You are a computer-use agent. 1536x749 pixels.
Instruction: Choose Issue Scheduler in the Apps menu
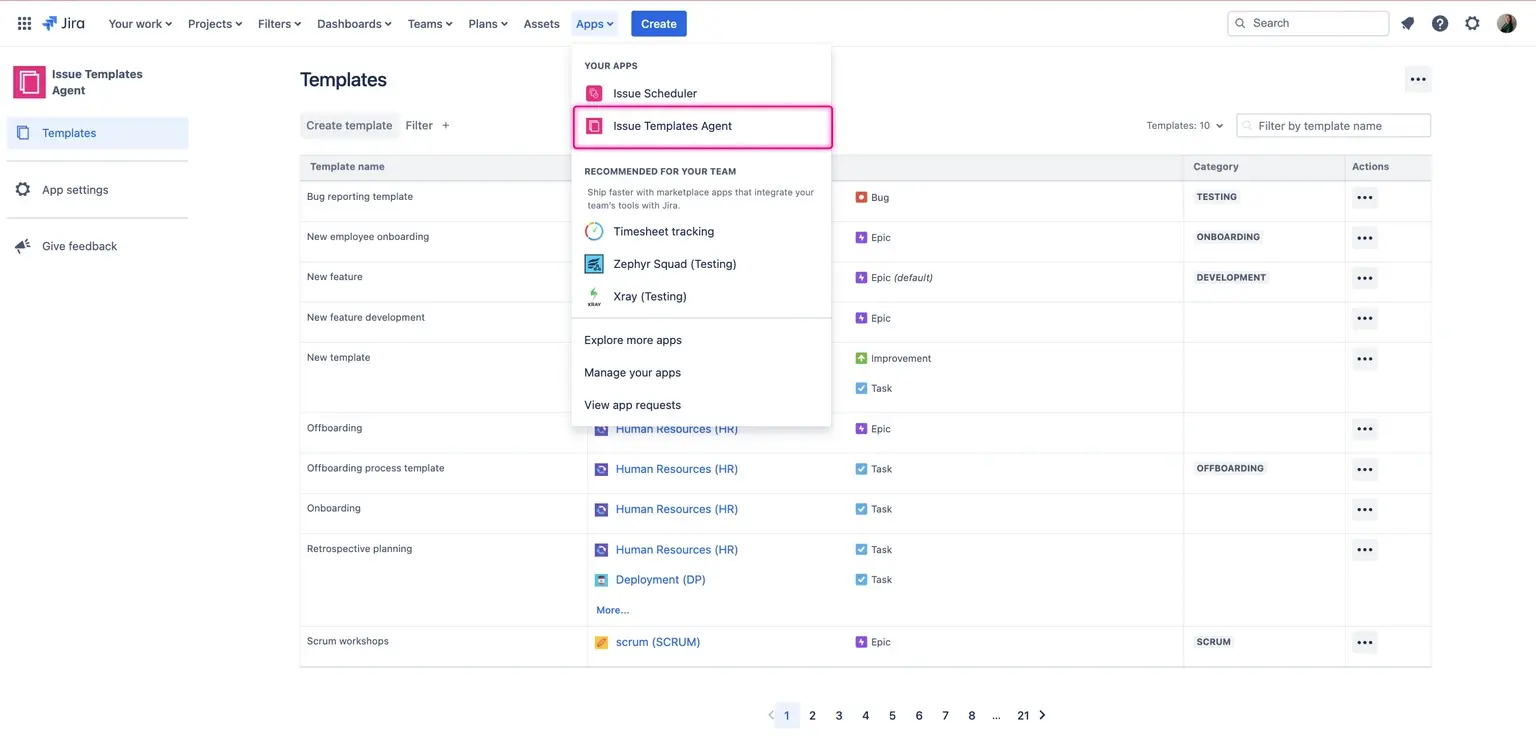654,93
